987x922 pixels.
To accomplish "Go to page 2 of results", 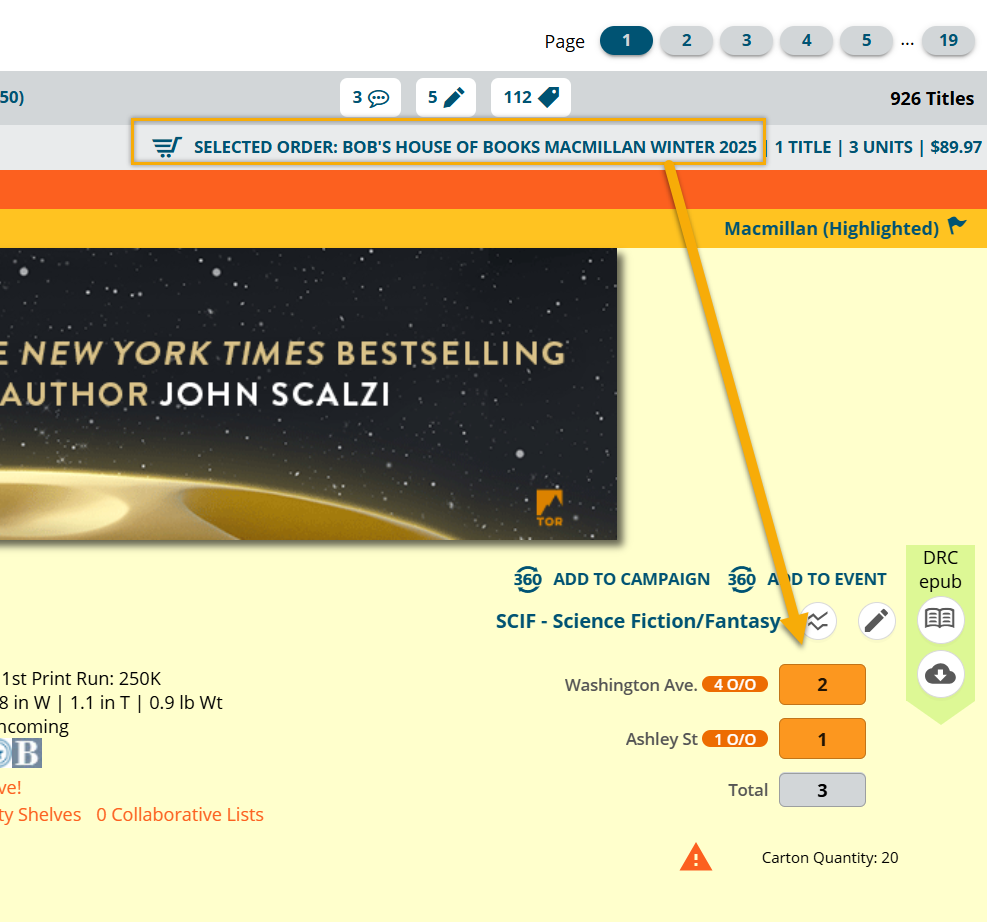I will click(x=686, y=41).
